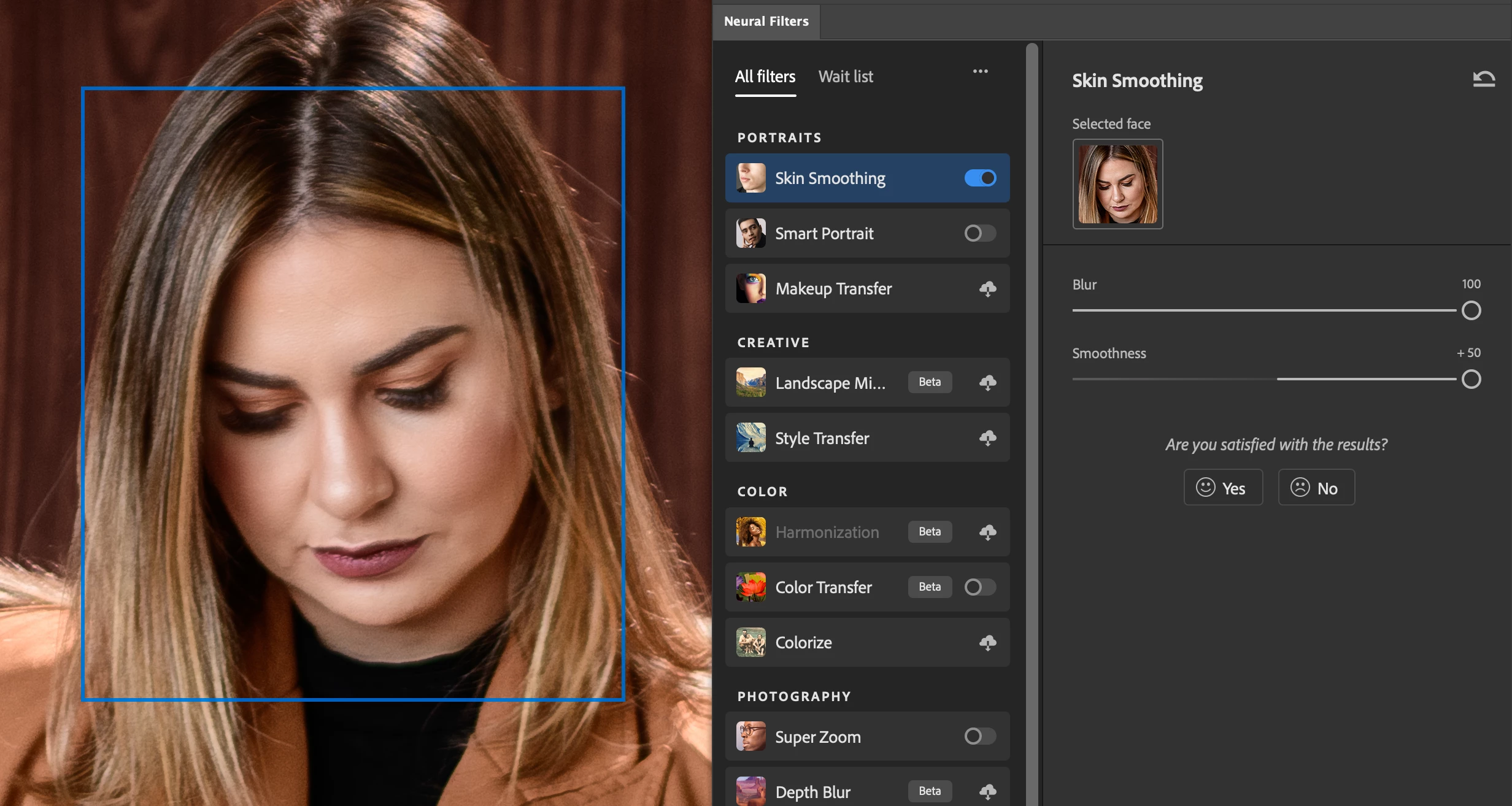Click the Makeup Transfer cloud download icon
This screenshot has width=1512, height=806.
click(x=987, y=289)
